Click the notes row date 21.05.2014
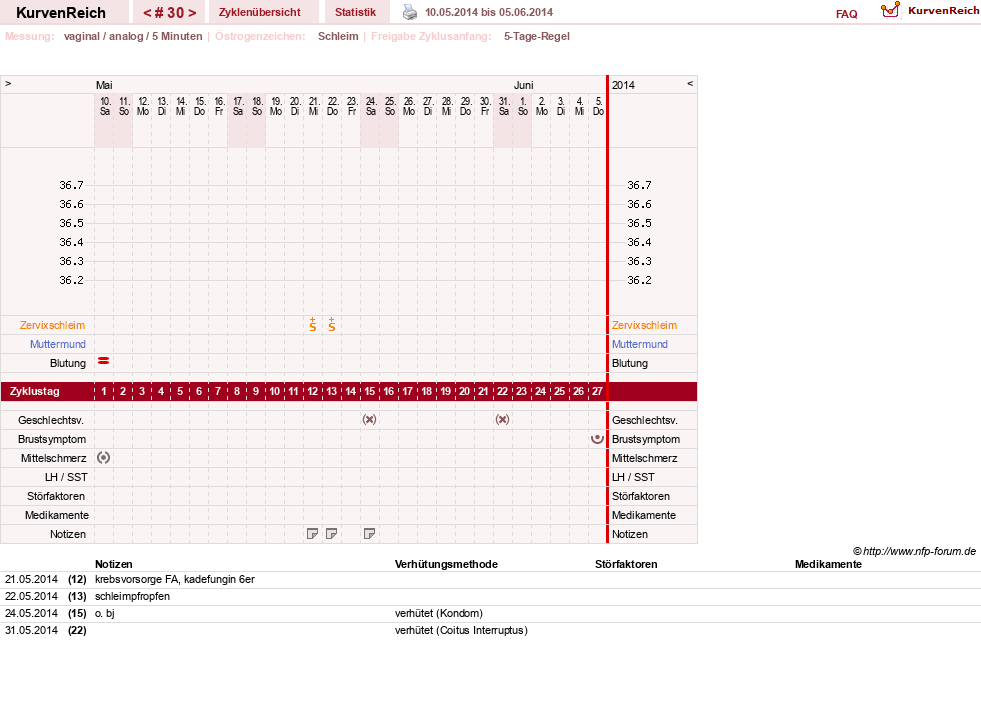The height and width of the screenshot is (703, 981). click(31, 579)
